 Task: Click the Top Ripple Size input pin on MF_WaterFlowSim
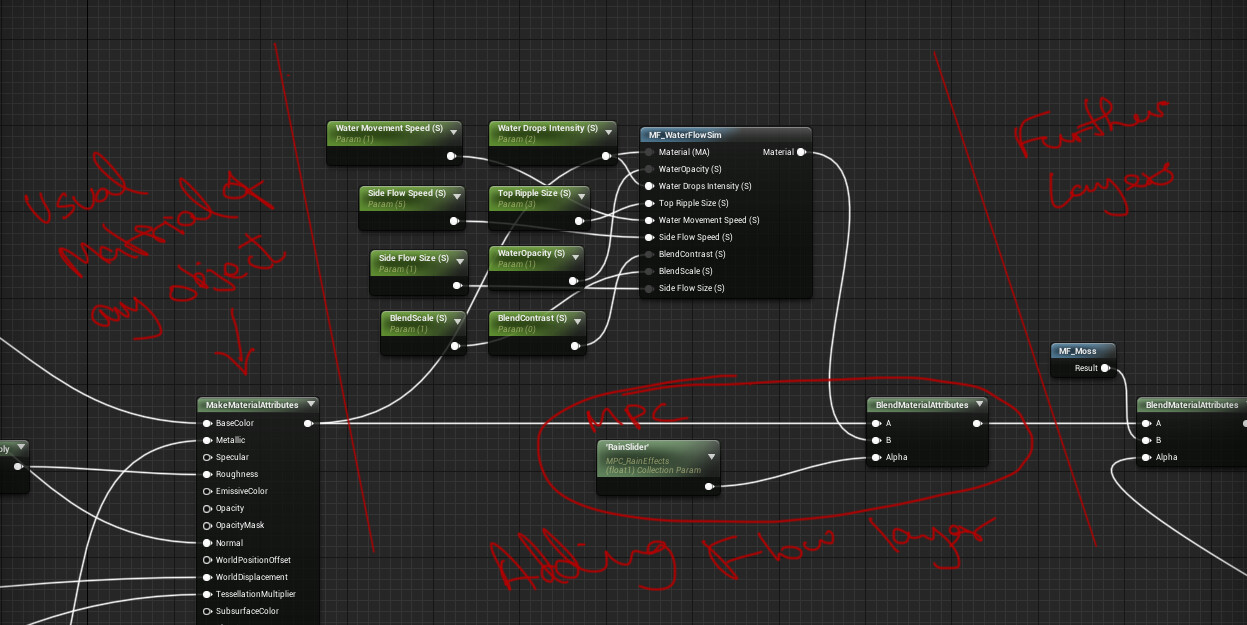click(x=649, y=203)
